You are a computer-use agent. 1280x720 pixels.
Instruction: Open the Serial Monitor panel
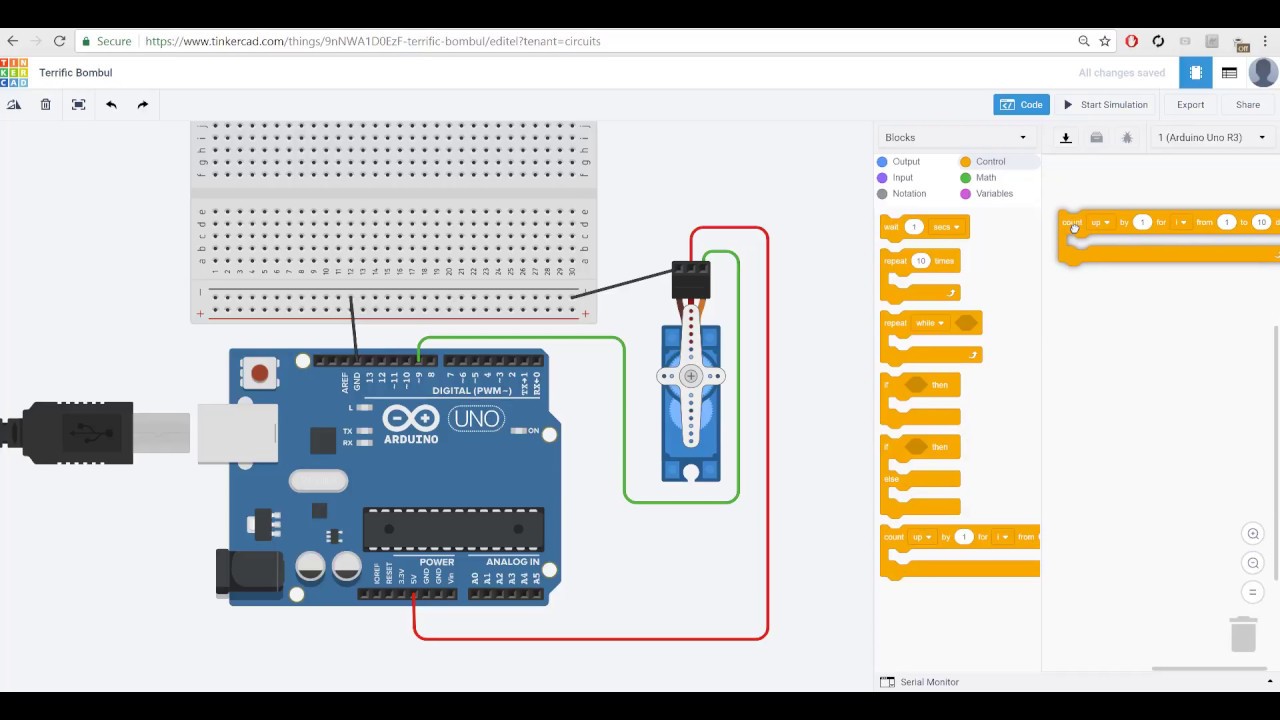928,681
